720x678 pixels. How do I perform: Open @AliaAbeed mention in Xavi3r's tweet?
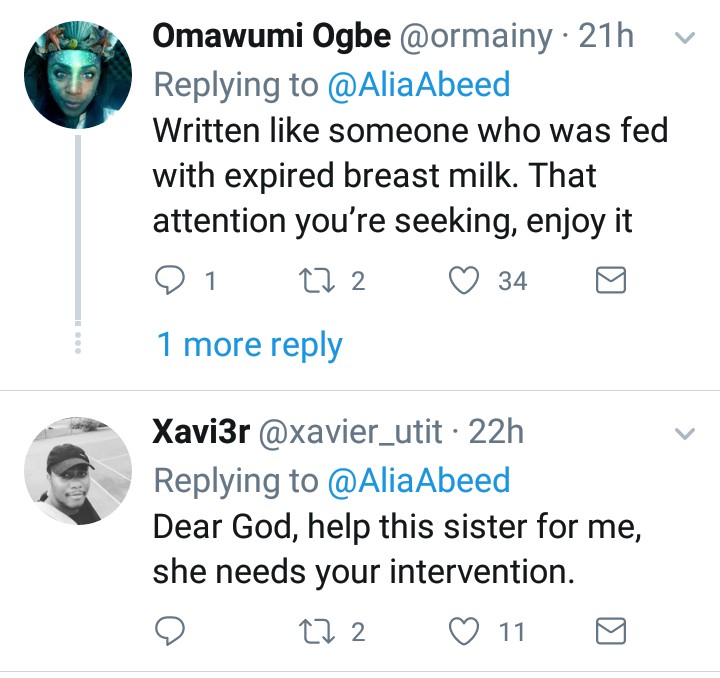coord(419,480)
